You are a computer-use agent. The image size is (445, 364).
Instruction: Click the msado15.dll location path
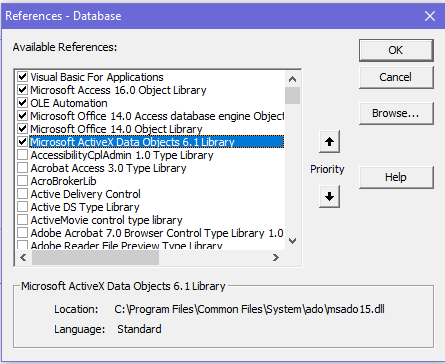point(249,309)
